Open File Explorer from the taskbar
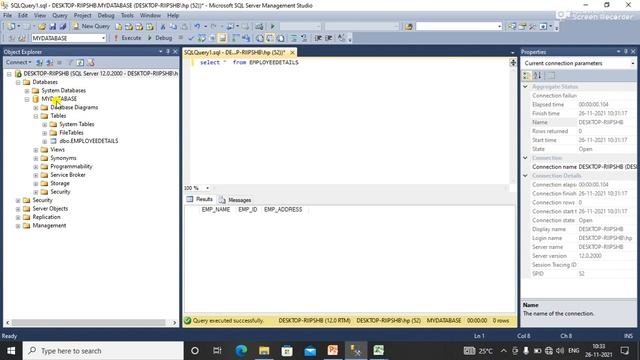 pos(264,351)
